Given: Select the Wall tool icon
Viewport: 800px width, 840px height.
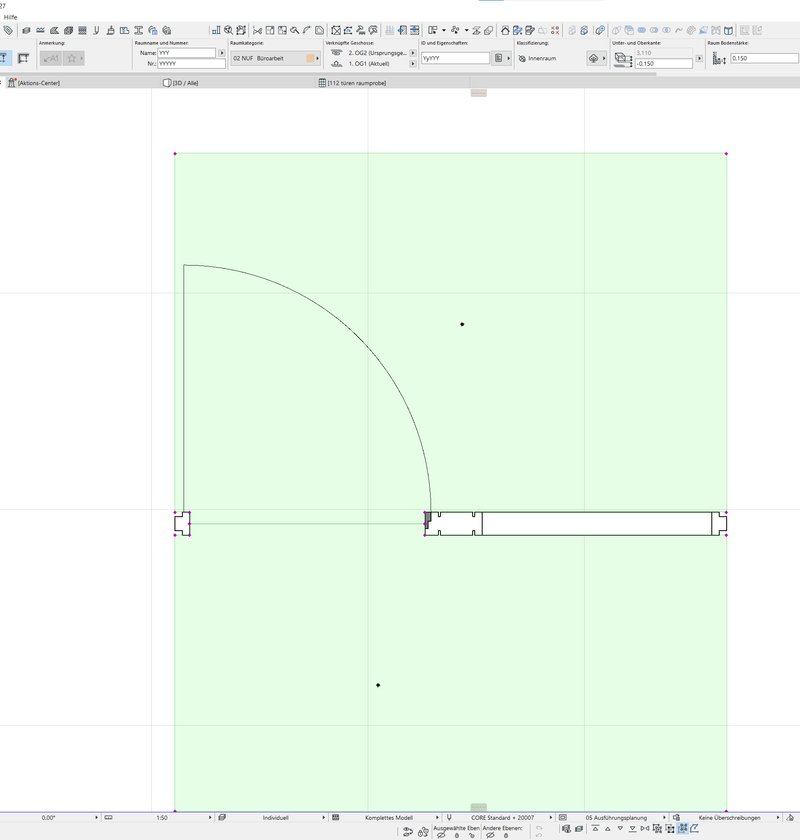Looking at the screenshot, I should 26,31.
